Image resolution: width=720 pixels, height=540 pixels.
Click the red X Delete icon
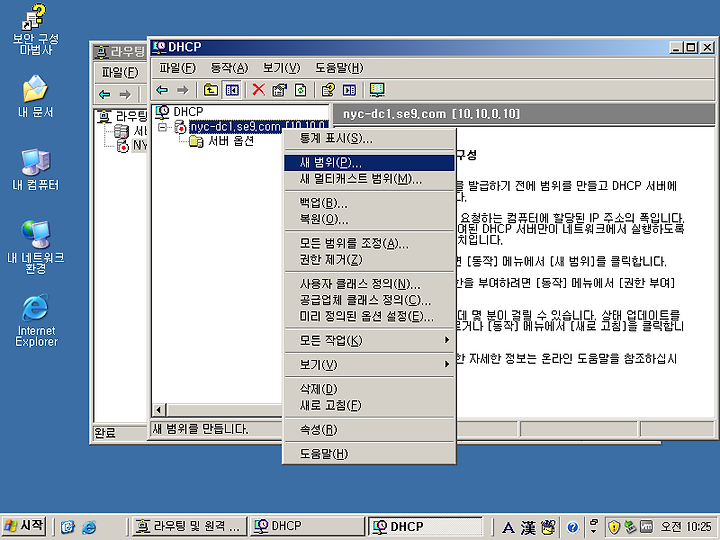(259, 90)
